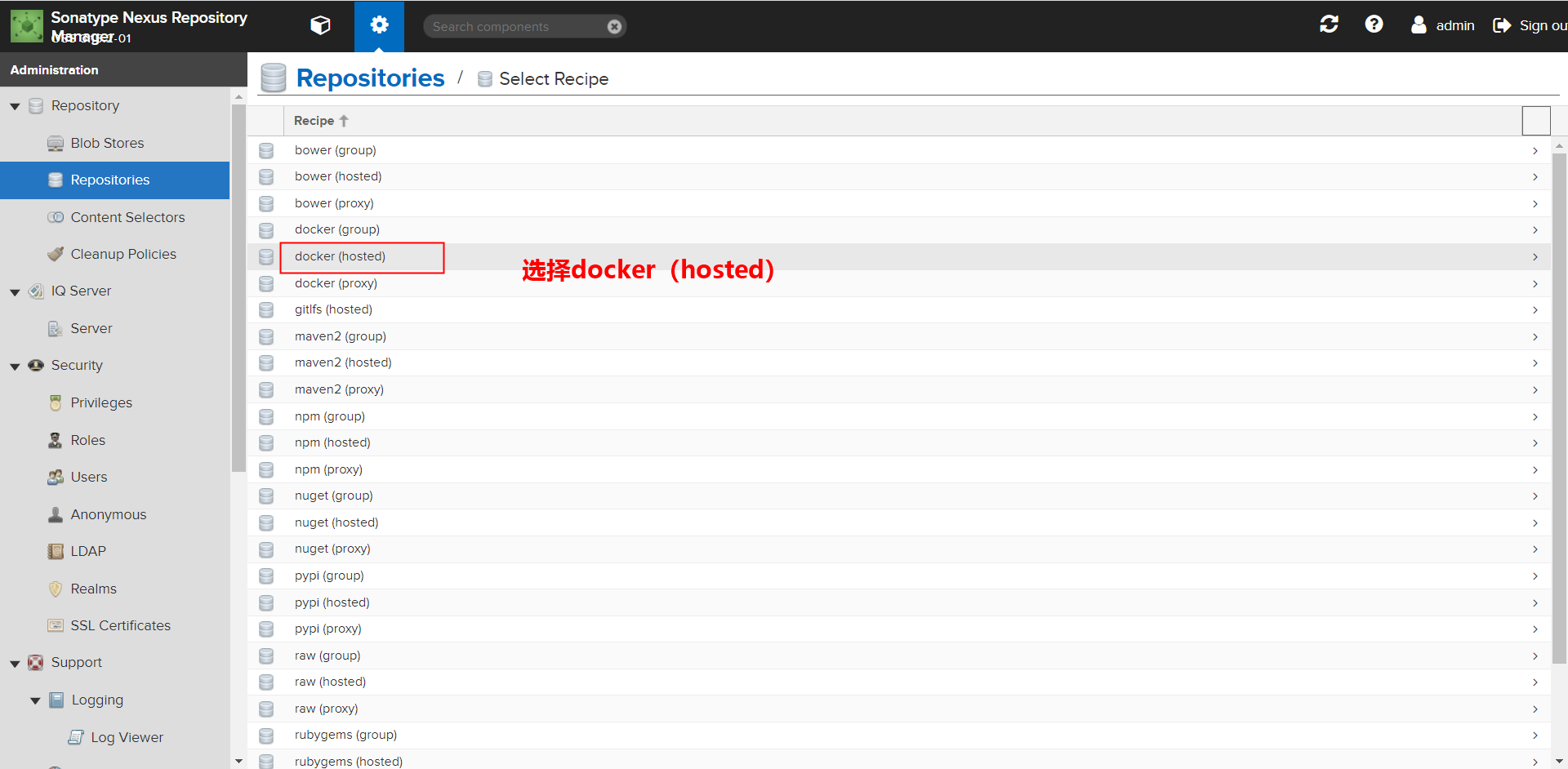Screen dimensions: 1568x769
Task: Select the docker (hosted) recipe
Action: 898,256
